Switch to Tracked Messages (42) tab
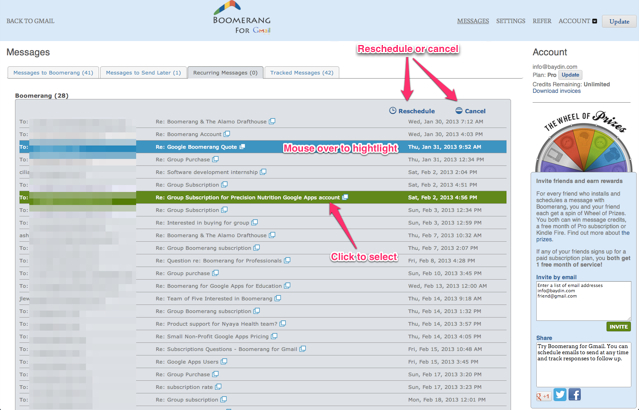Image resolution: width=639 pixels, height=410 pixels. coord(302,73)
